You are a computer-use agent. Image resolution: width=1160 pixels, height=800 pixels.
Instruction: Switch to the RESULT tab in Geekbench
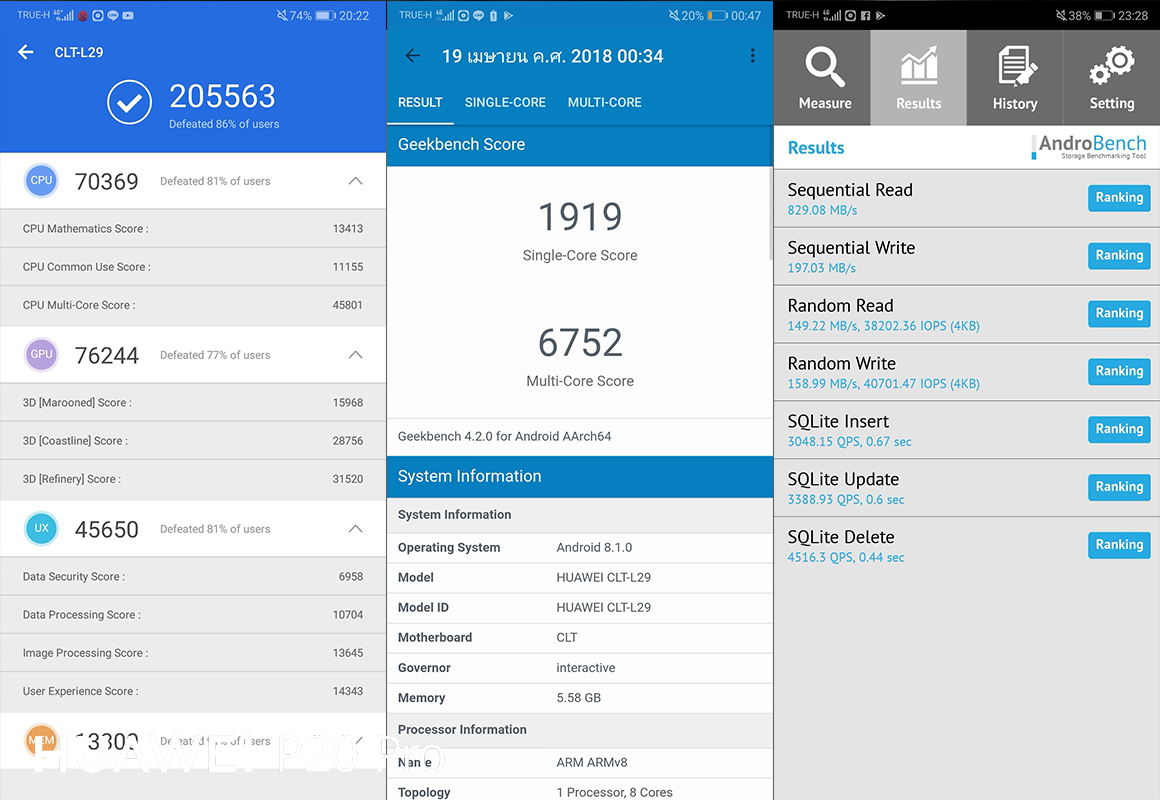coord(420,103)
